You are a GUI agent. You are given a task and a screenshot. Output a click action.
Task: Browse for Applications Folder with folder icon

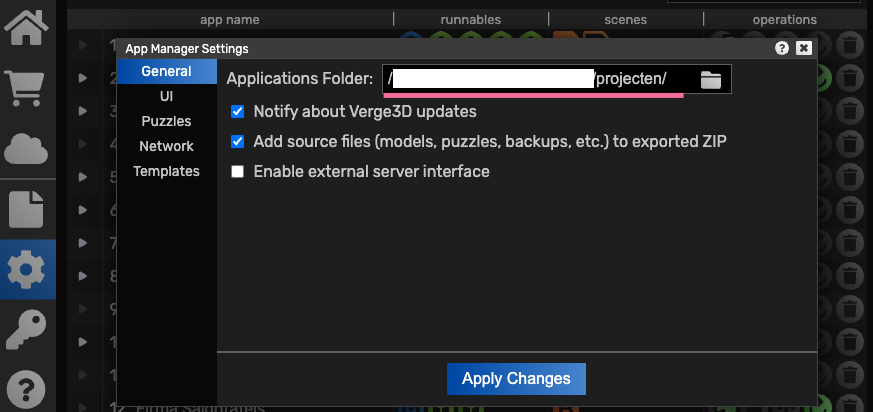click(x=711, y=80)
